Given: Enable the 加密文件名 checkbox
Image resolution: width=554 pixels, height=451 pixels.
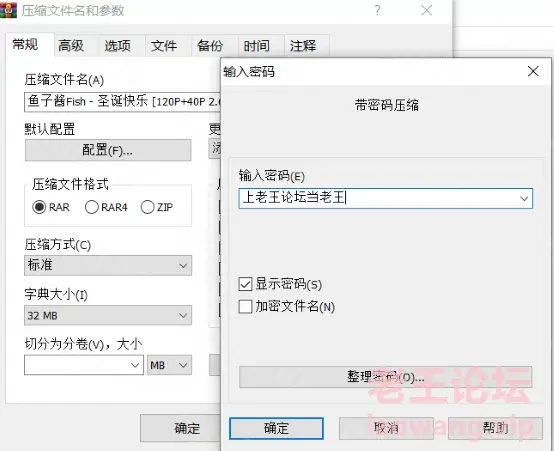Looking at the screenshot, I should click(245, 306).
